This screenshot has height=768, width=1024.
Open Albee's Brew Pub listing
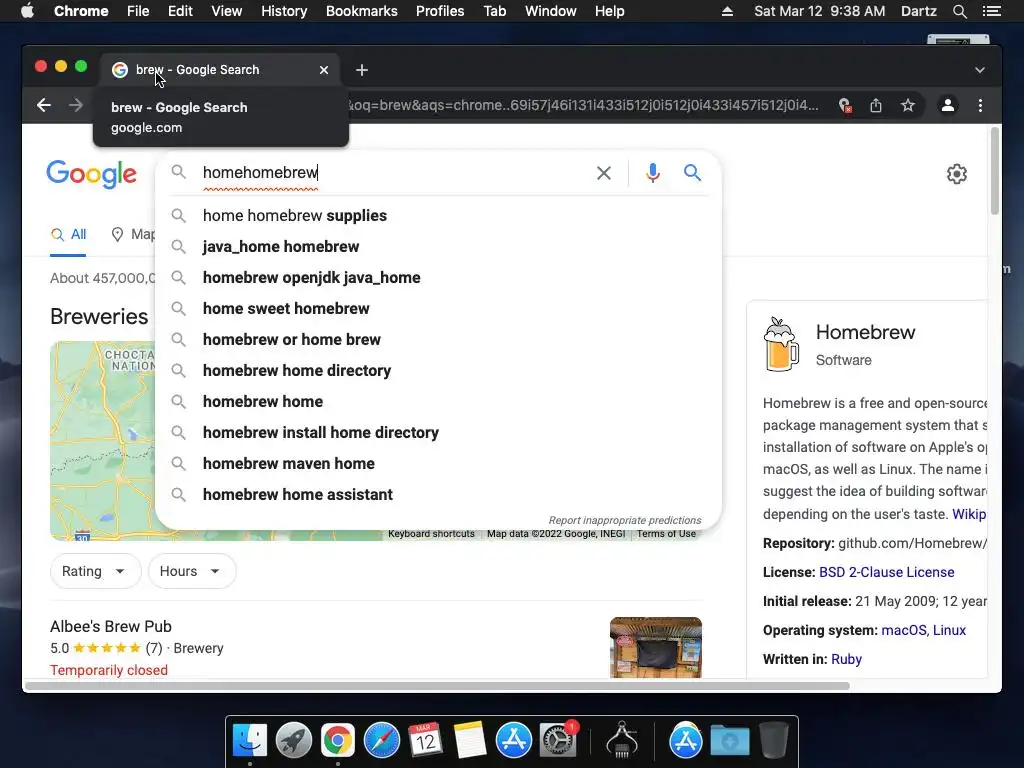(x=111, y=626)
